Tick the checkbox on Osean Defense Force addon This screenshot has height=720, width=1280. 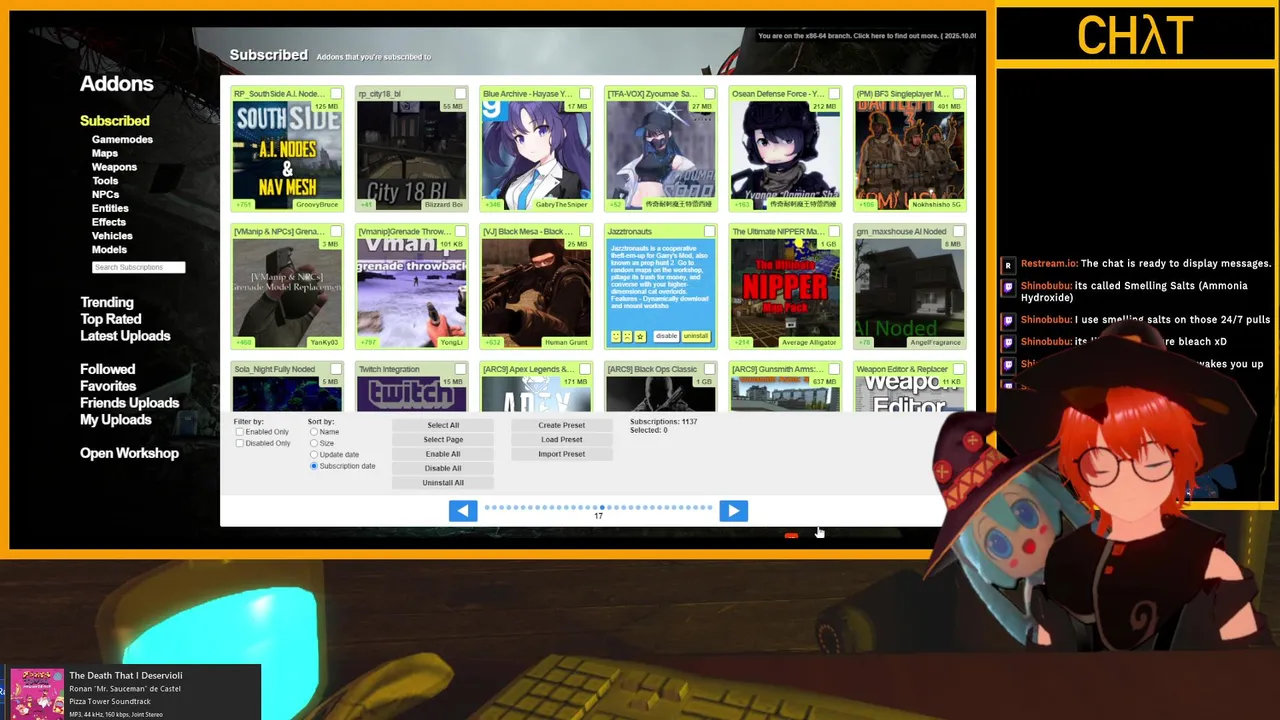click(x=834, y=94)
